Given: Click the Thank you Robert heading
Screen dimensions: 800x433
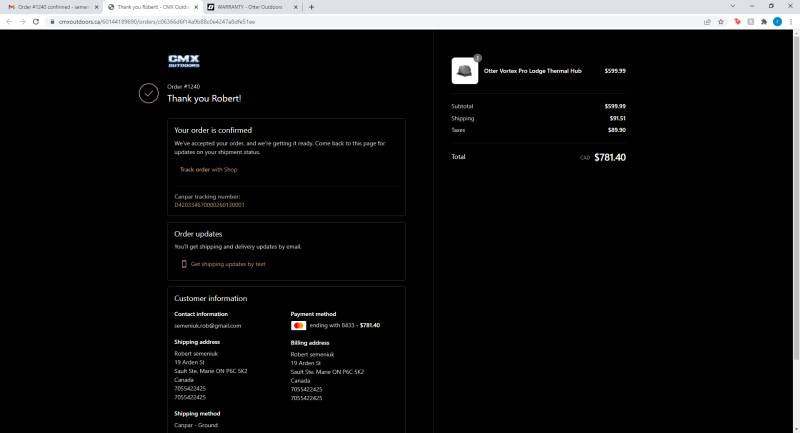Looking at the screenshot, I should coord(204,99).
